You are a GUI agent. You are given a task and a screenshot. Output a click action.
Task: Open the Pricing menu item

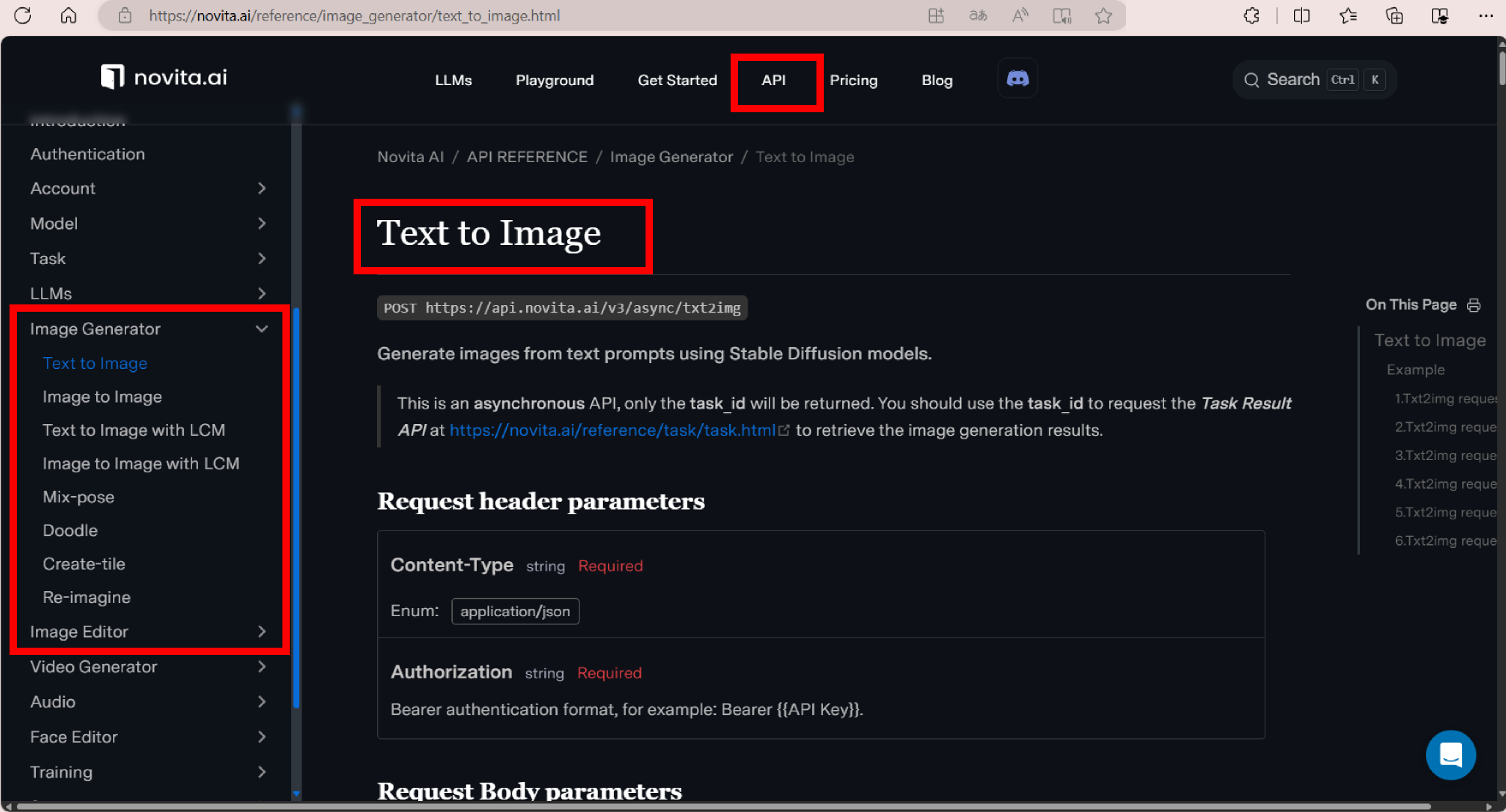tap(853, 80)
